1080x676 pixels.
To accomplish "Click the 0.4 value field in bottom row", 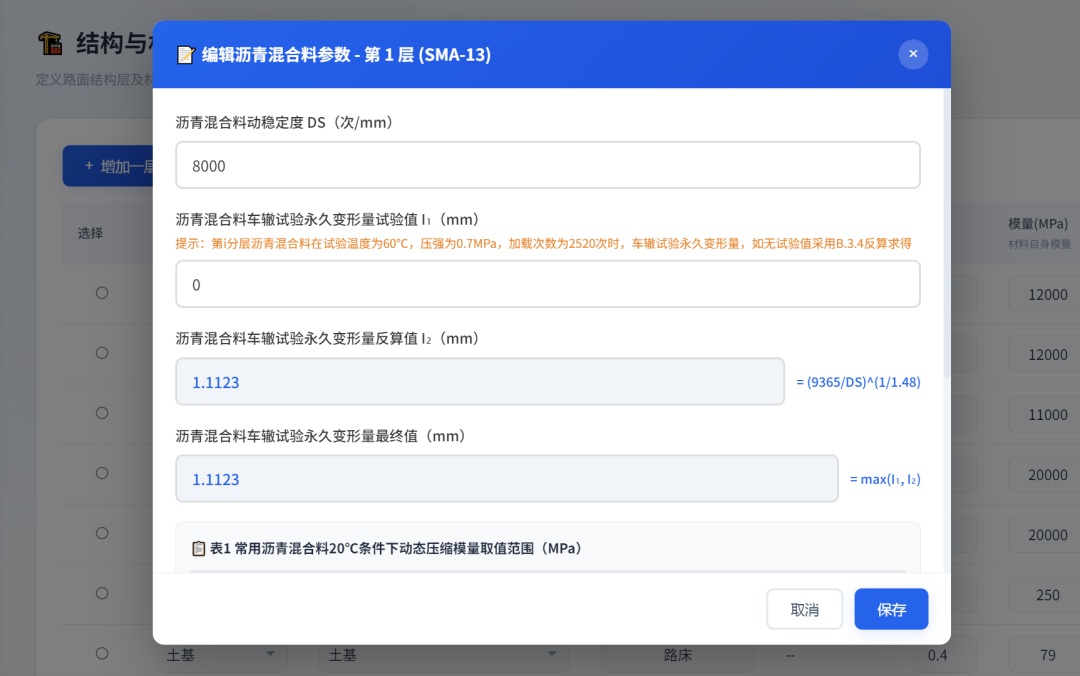I will coord(945,655).
